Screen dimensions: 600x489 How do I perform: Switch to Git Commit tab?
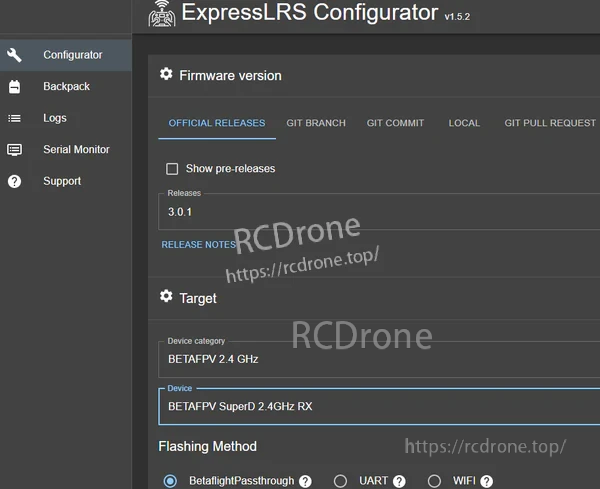click(395, 123)
